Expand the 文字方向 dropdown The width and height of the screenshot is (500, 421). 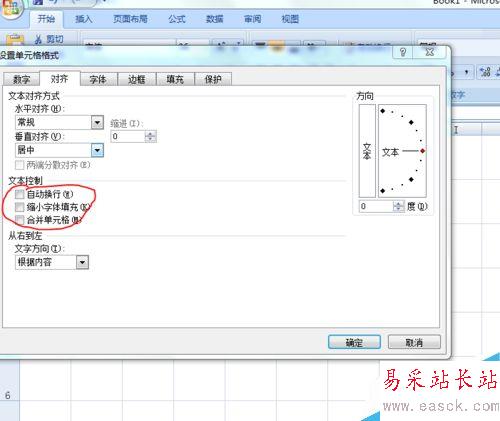82,262
